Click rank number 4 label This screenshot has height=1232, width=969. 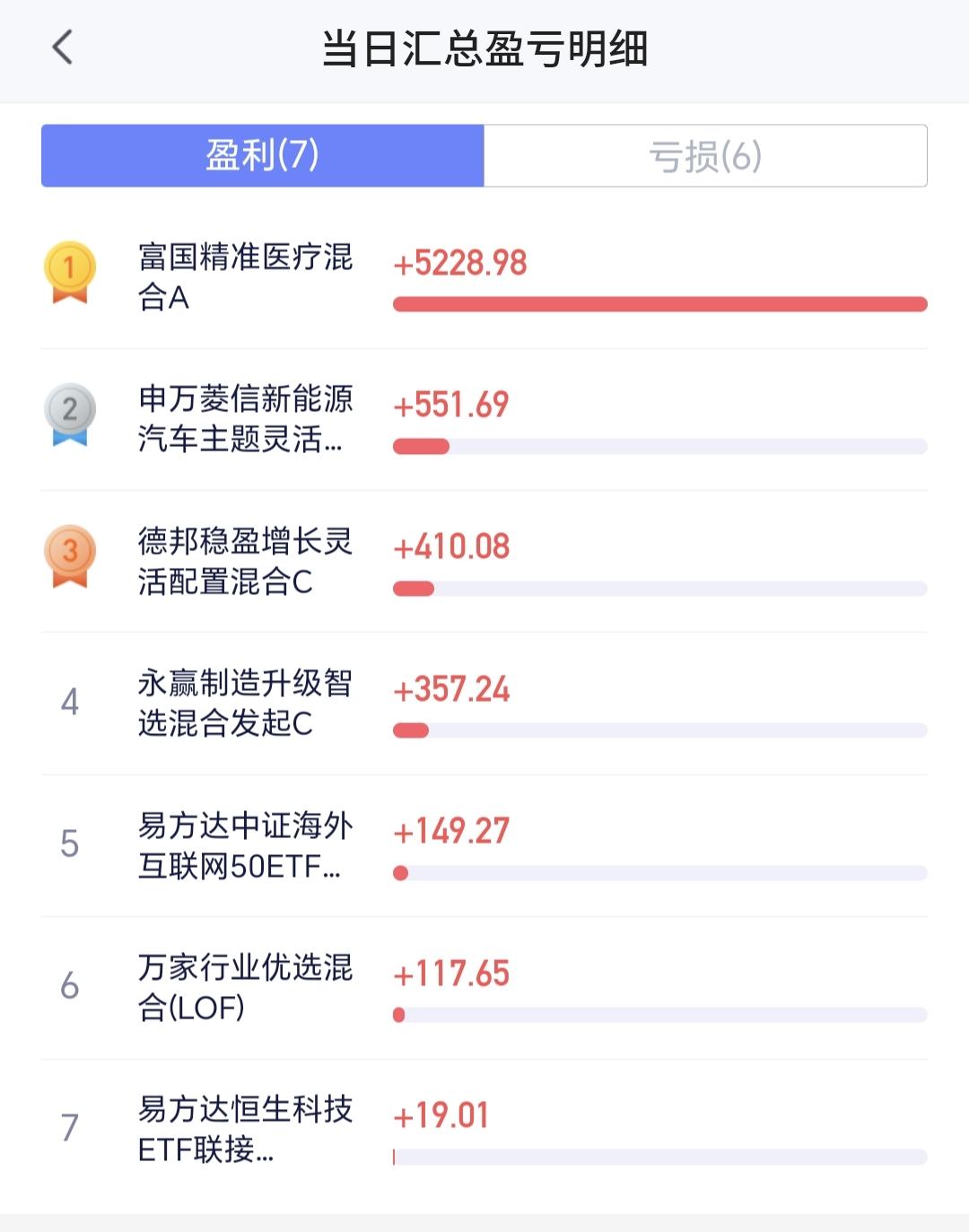pos(70,702)
